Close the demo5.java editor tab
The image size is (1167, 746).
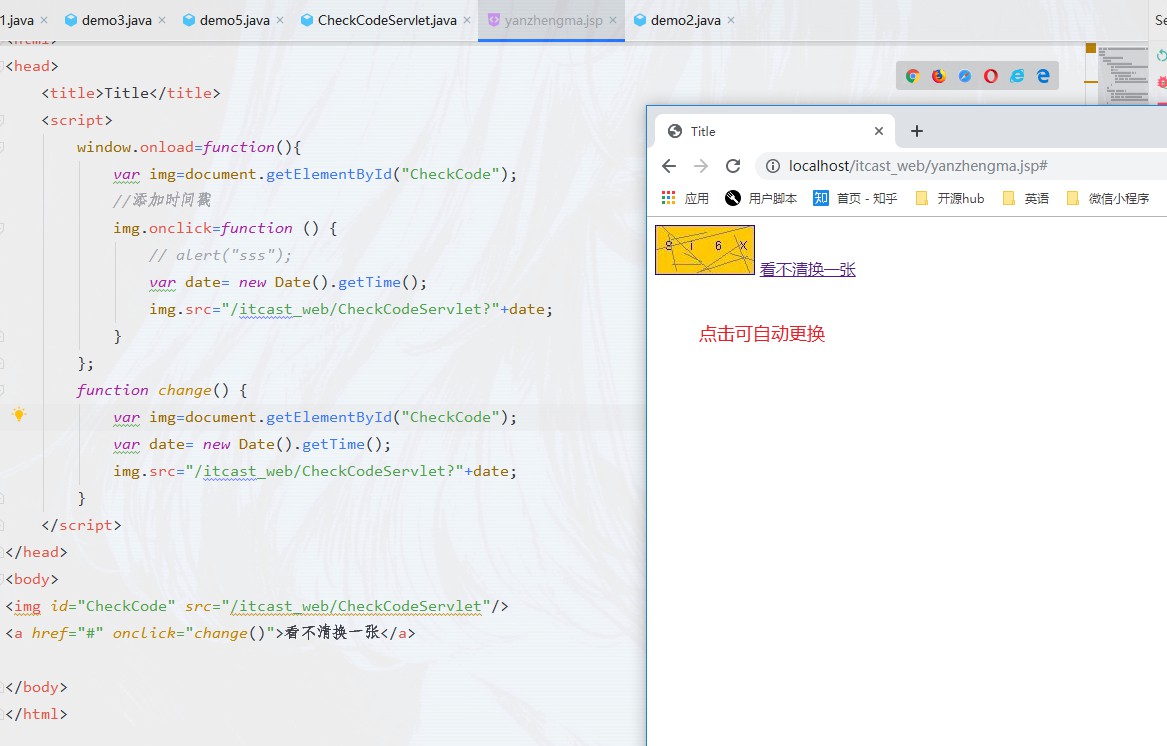click(x=280, y=20)
